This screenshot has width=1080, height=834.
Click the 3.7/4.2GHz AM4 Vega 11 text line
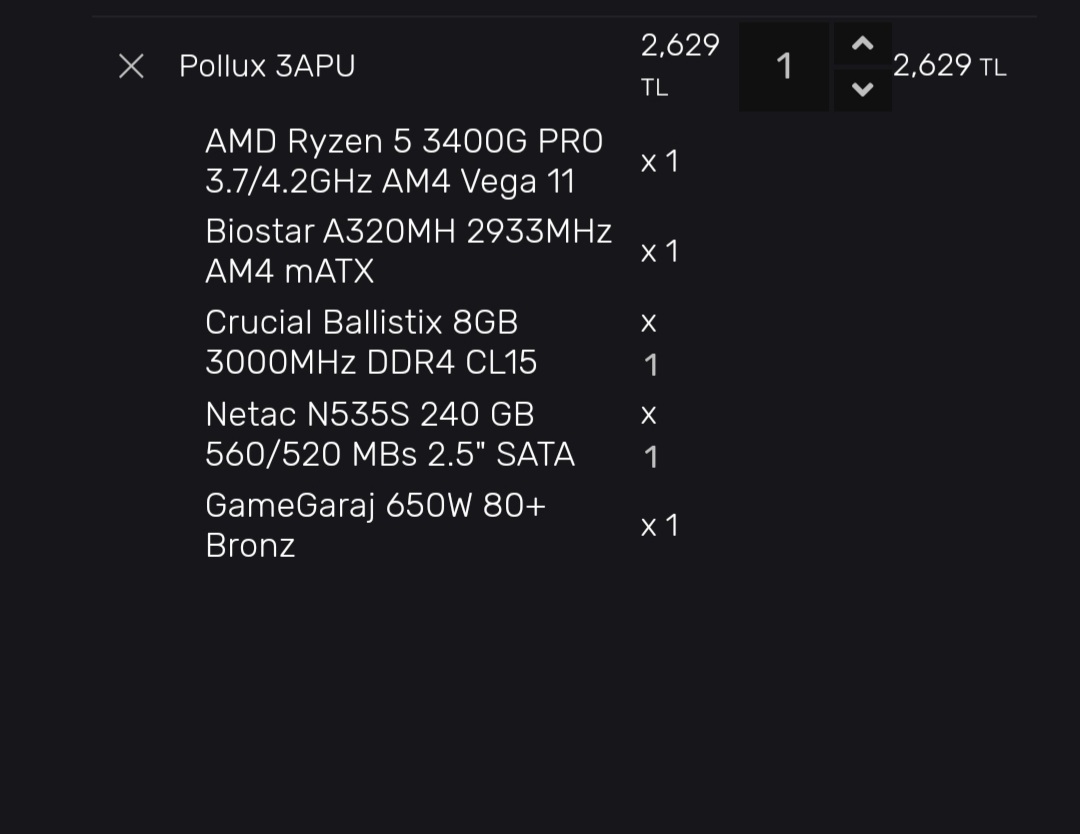pos(390,182)
